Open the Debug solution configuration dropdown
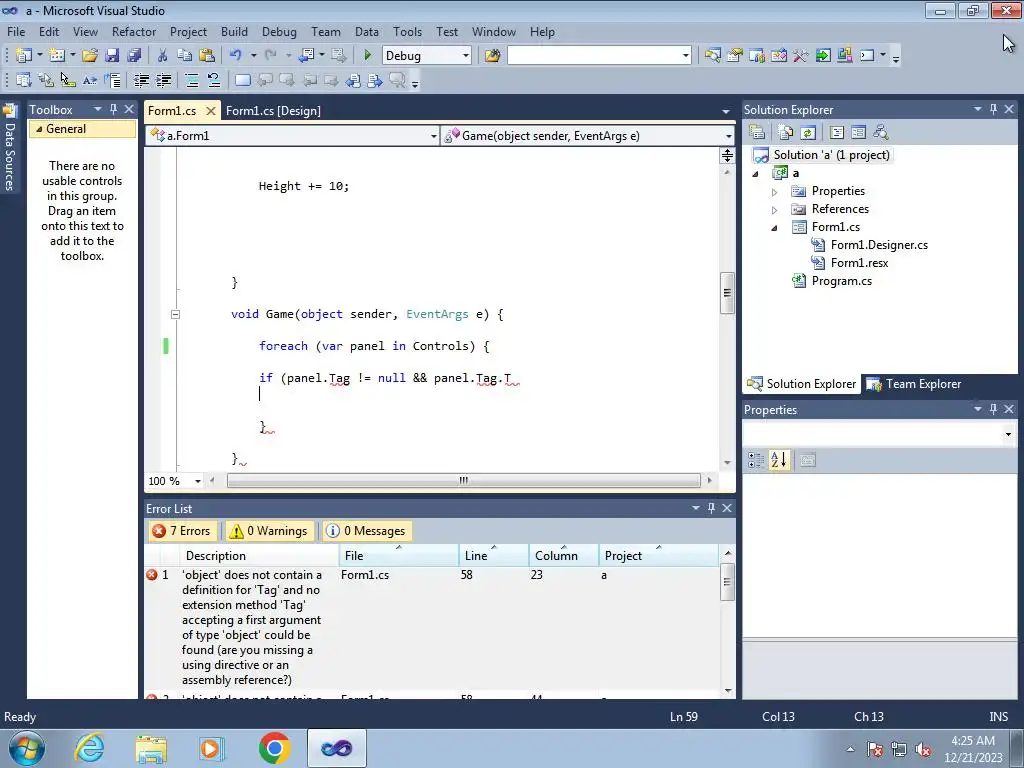The width and height of the screenshot is (1024, 768). (466, 56)
